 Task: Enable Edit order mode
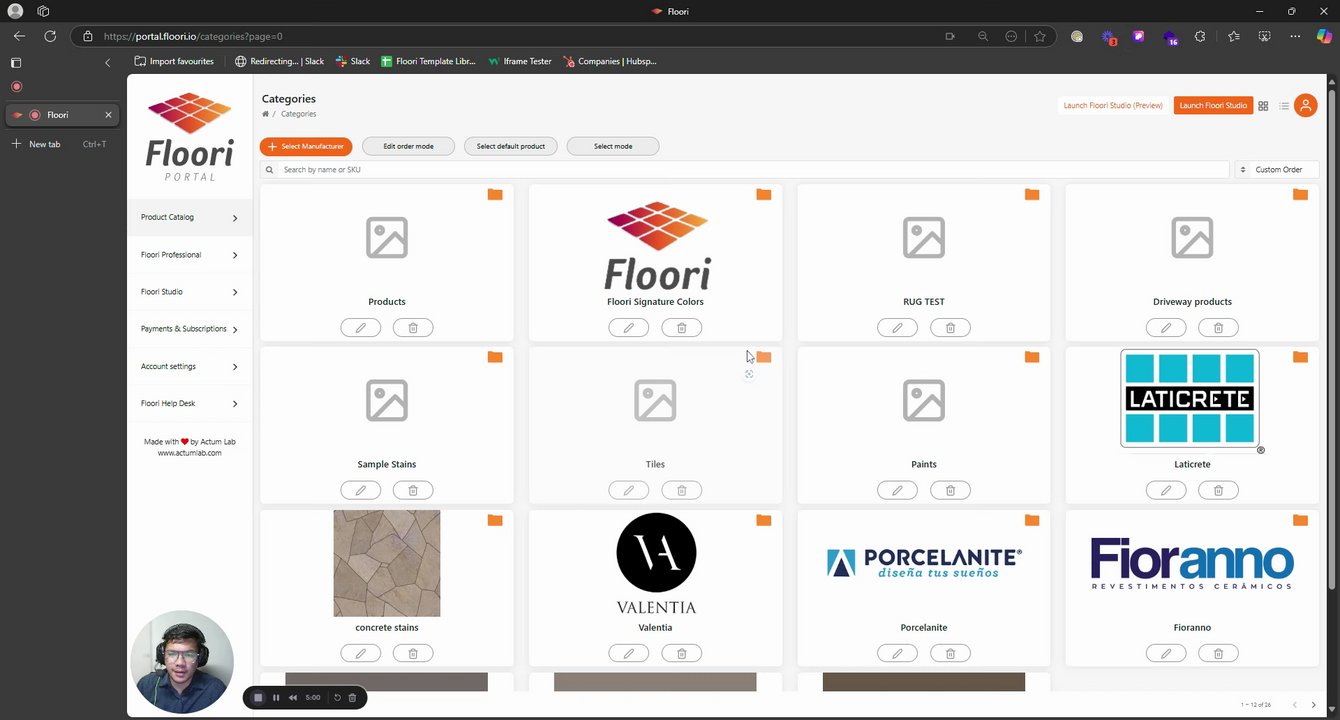click(408, 146)
